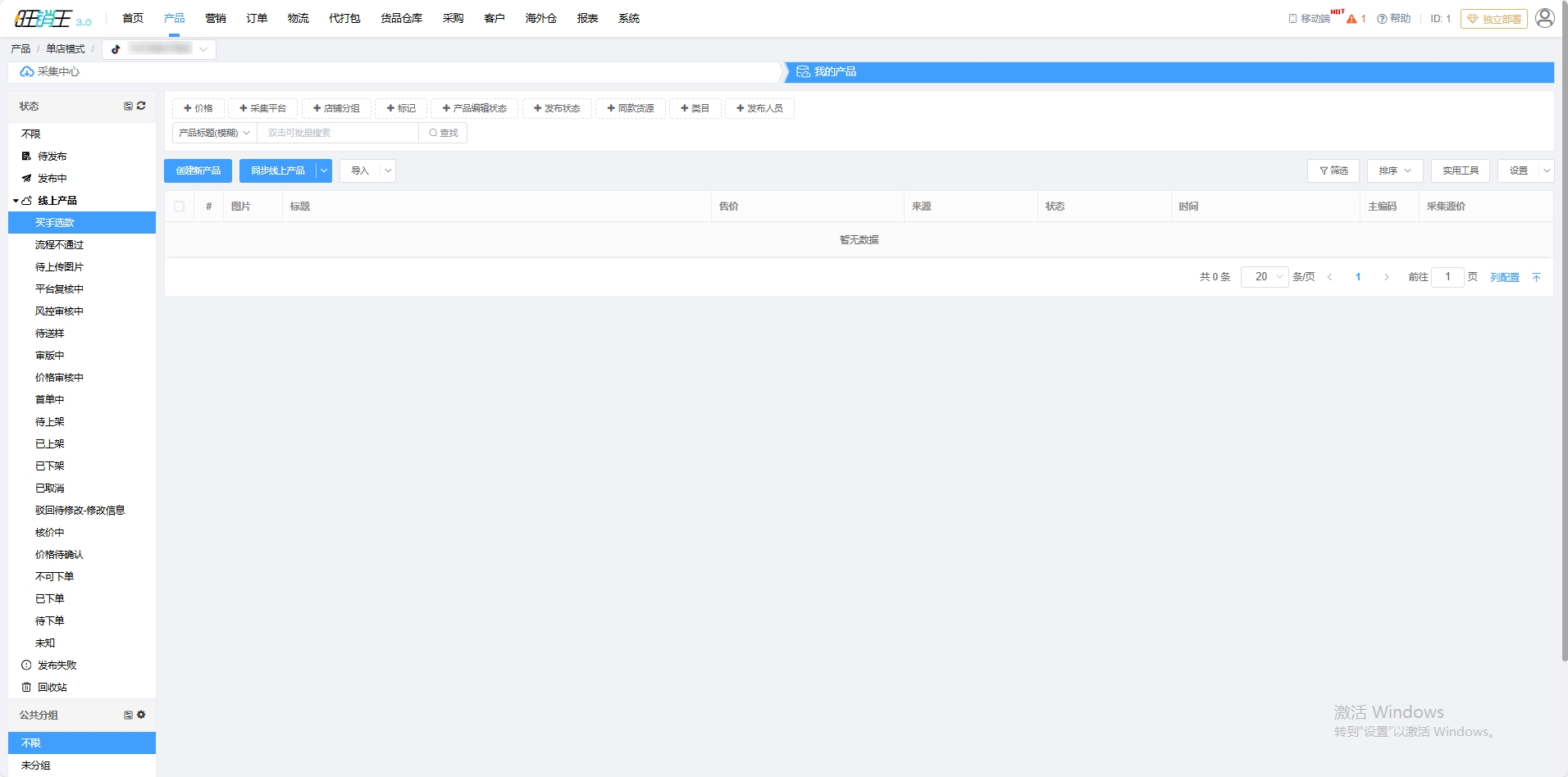Collapse the 线上产品 tree node arrow
Screen dimensions: 1568x777
(16, 201)
